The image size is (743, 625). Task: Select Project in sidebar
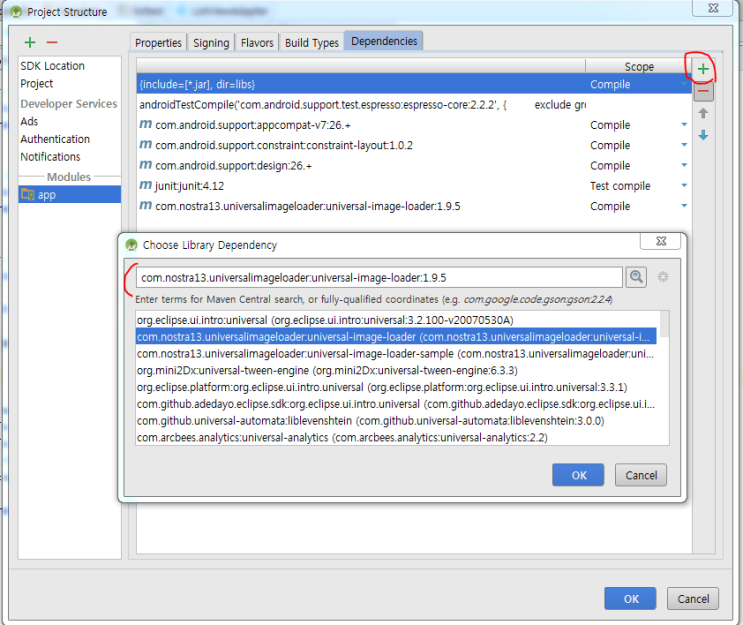(x=36, y=83)
